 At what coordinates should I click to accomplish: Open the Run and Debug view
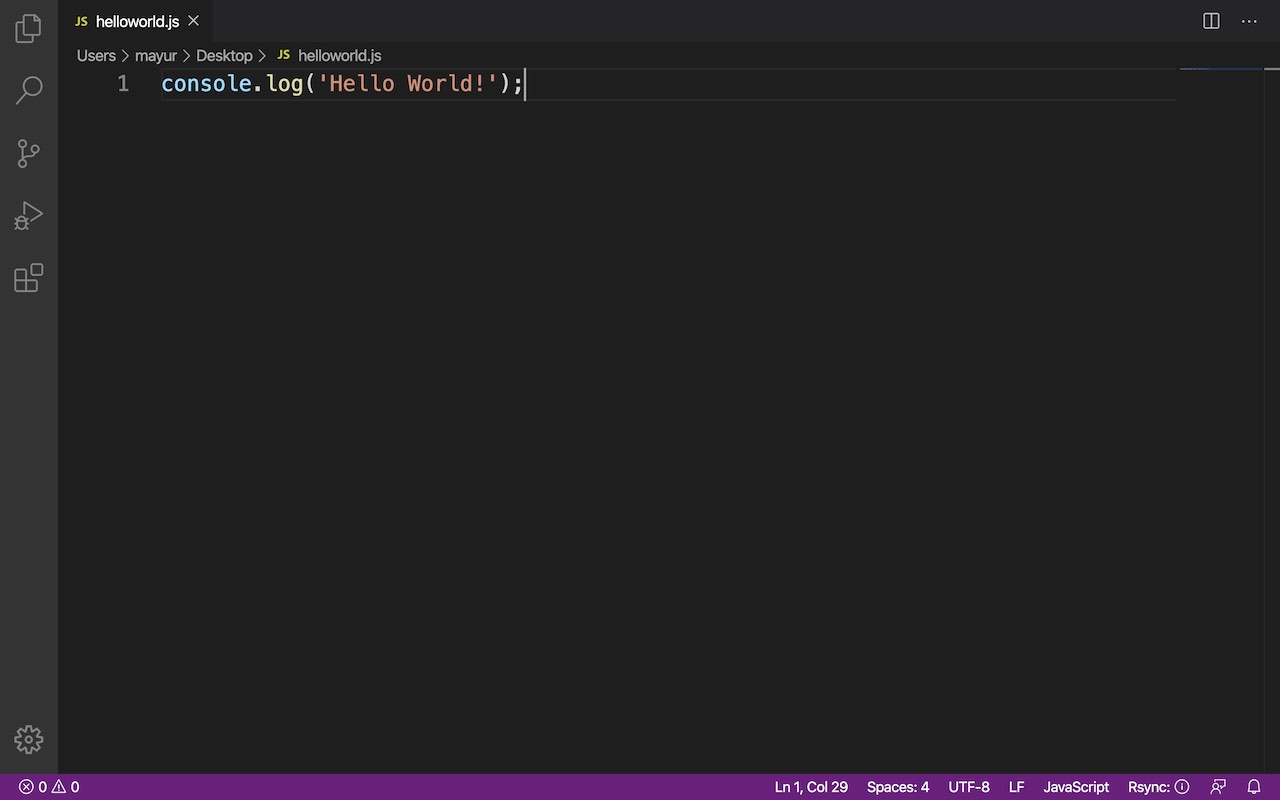tap(28, 215)
